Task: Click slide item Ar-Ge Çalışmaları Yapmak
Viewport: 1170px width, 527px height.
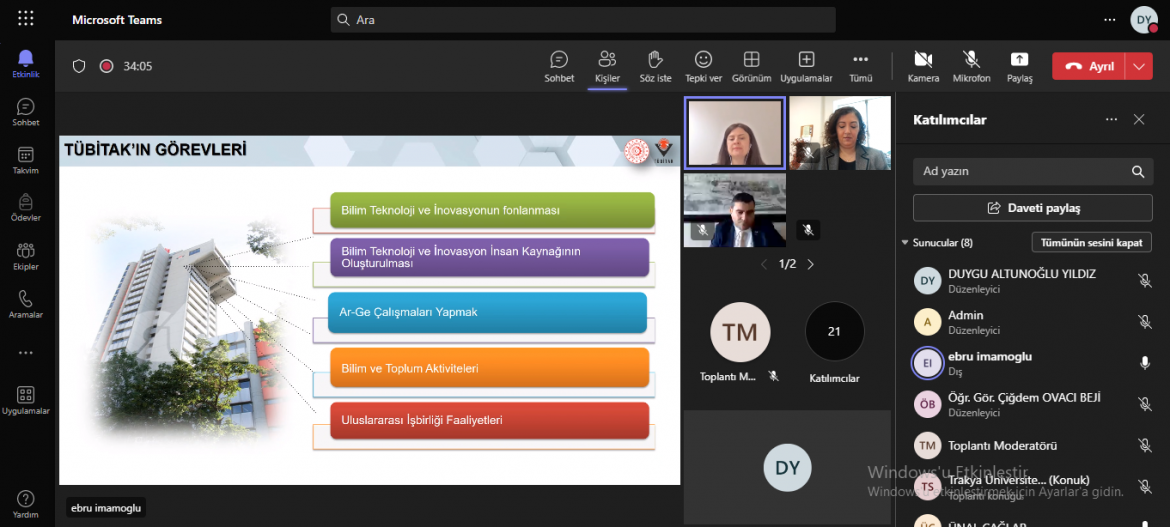Action: pyautogui.click(x=487, y=312)
